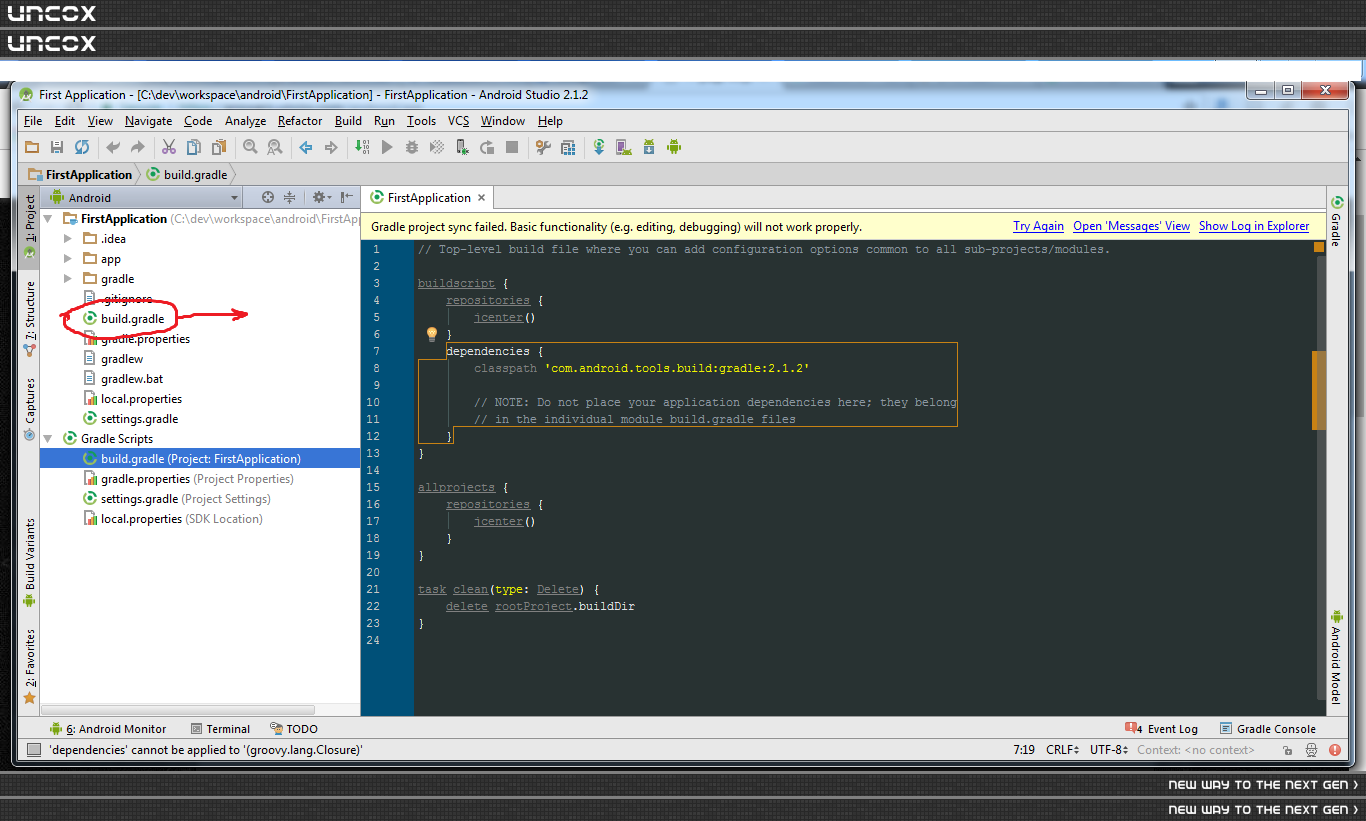
Task: Click the Synchronize icon in the toolbar
Action: coord(82,147)
